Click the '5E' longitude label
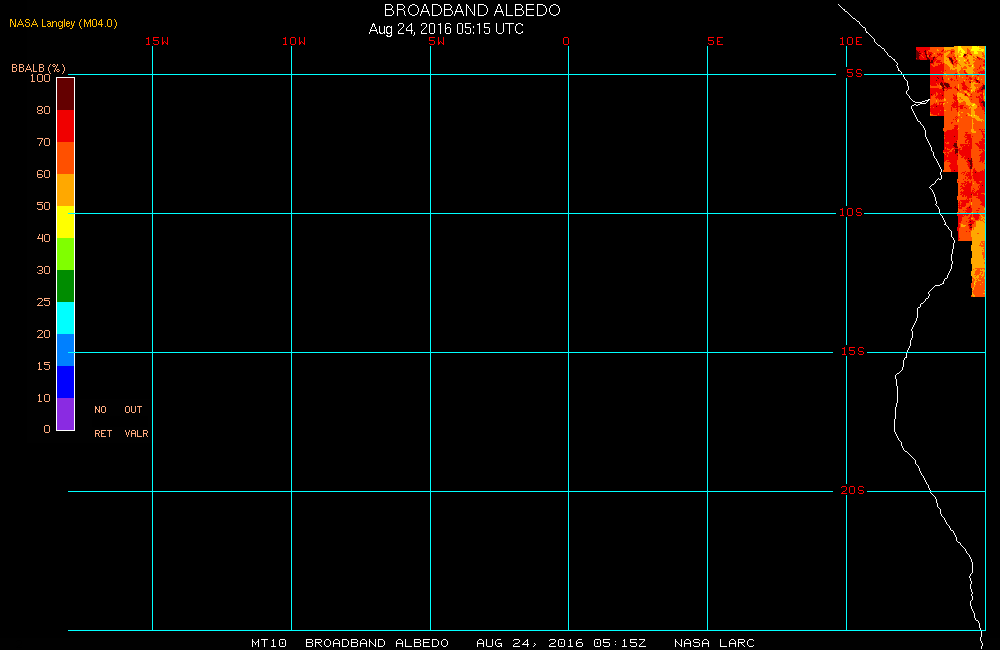The image size is (1000, 650). click(x=715, y=41)
